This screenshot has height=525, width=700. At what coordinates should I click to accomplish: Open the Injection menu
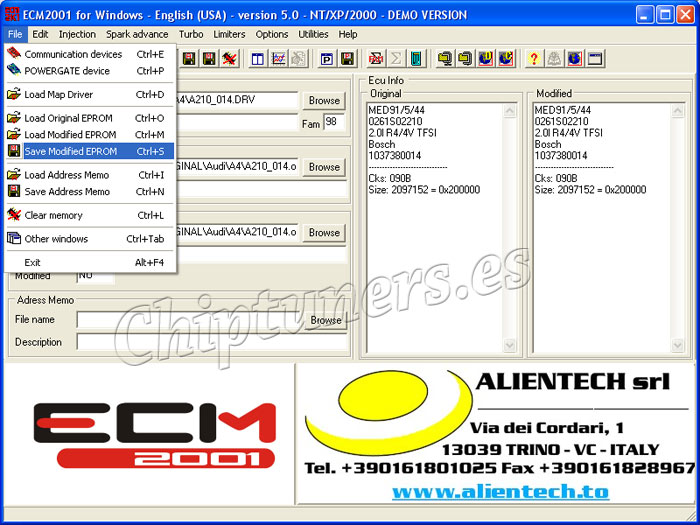[77, 34]
